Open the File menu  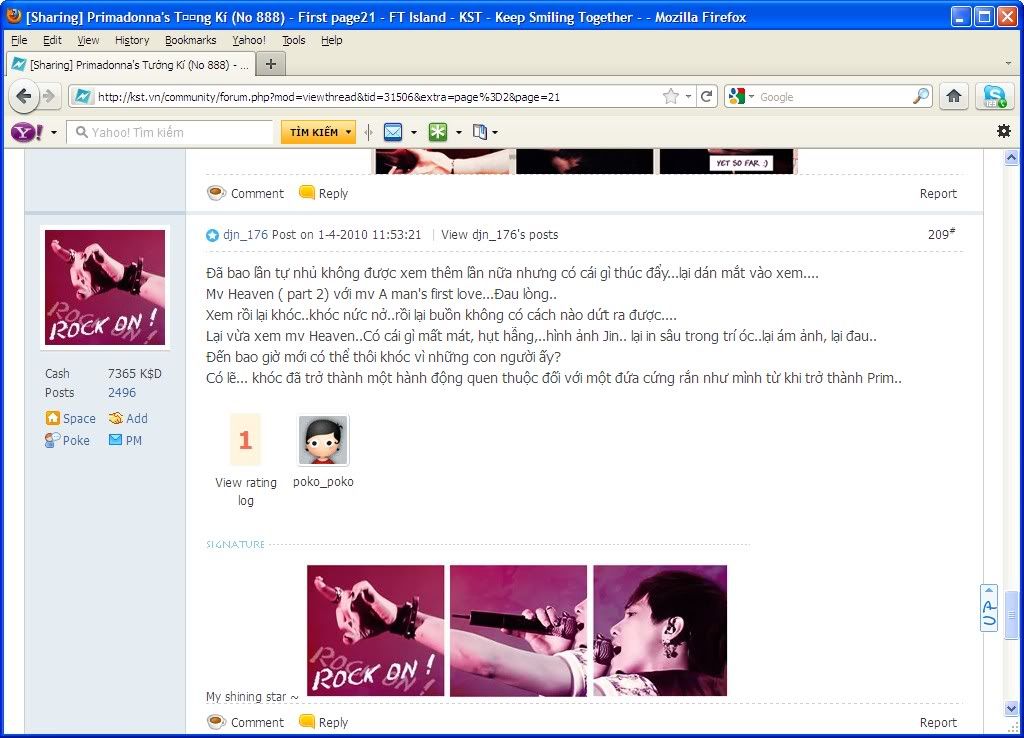click(20, 40)
